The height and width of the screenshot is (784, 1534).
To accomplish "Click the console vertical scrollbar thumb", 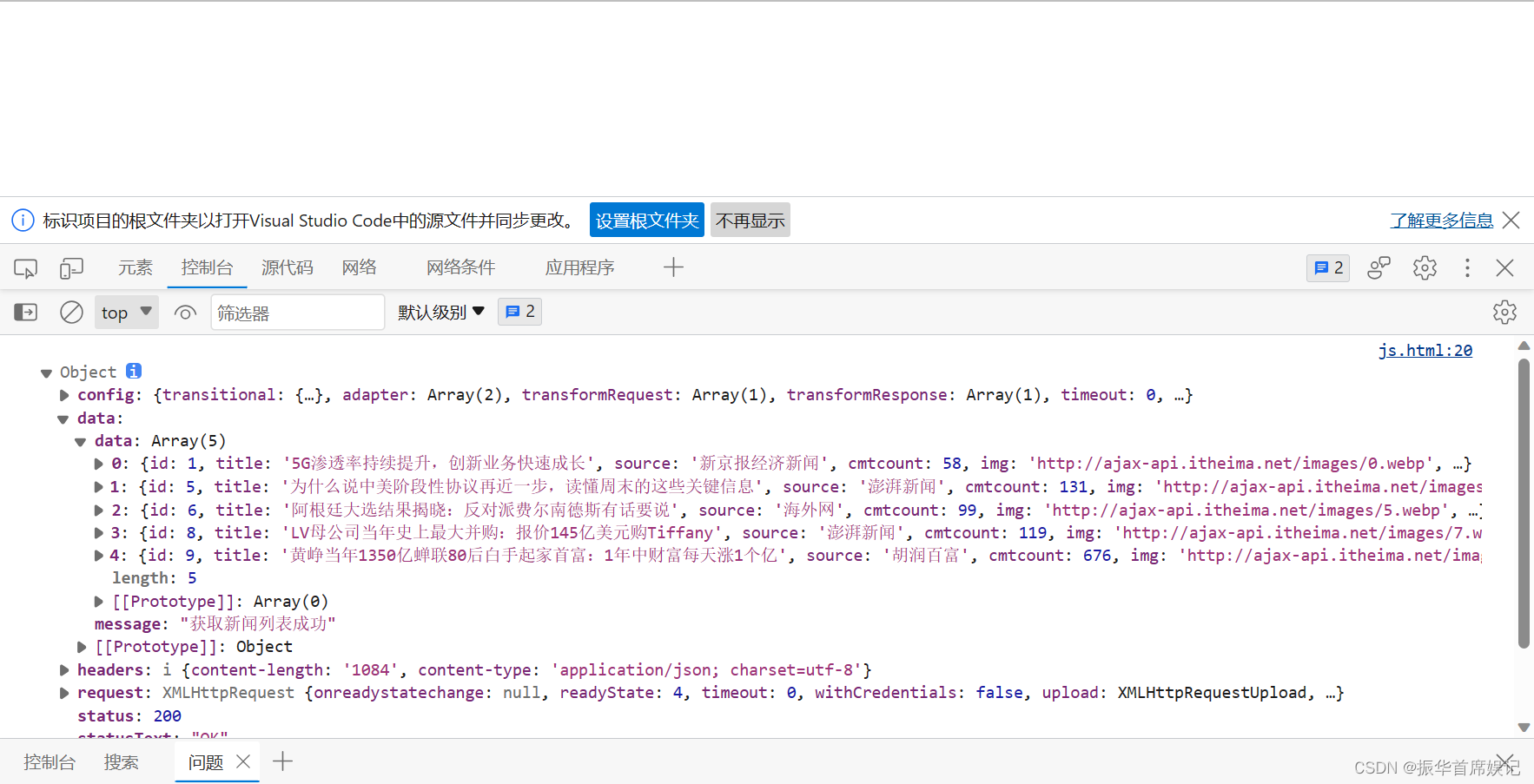I will 1524,504.
